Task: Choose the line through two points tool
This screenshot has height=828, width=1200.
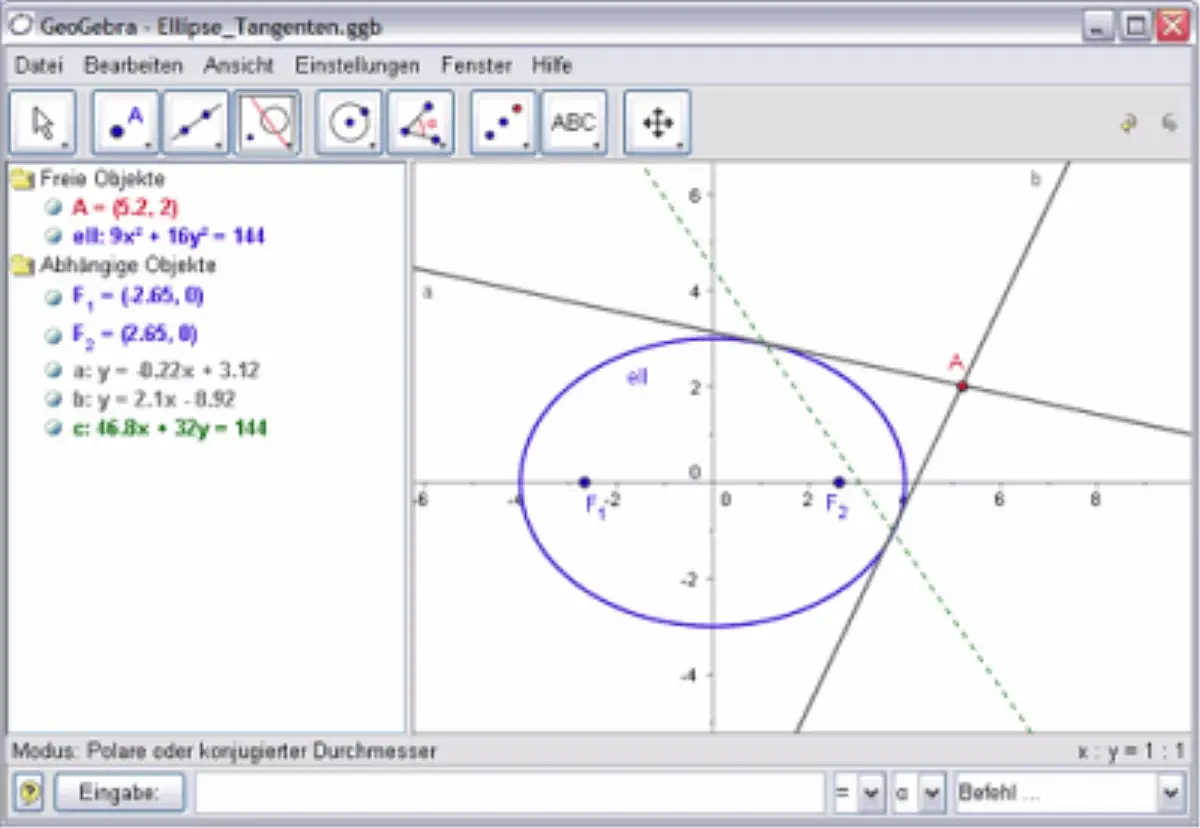Action: coord(196,123)
